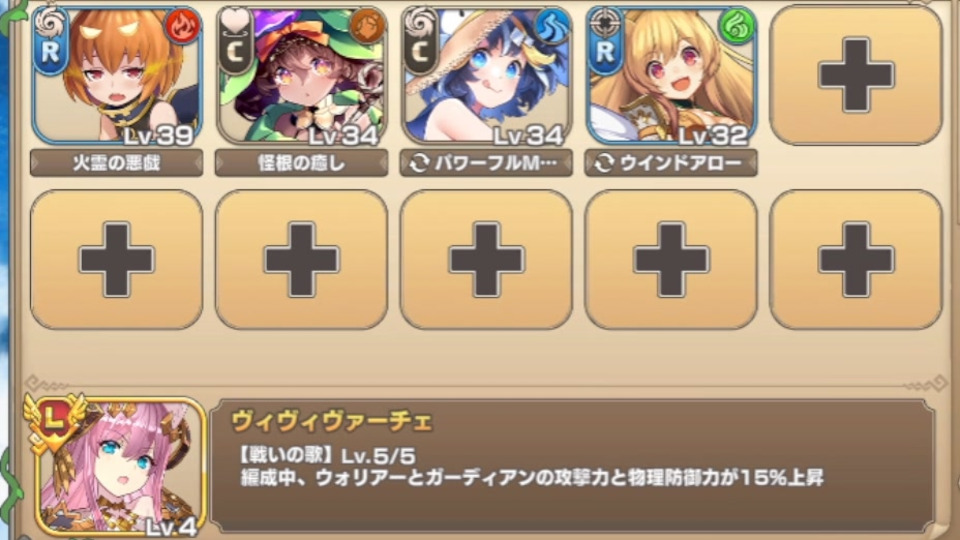Viewport: 960px width, 540px height.
Task: Click the L leader badge on Vivivaache
Action: point(54,421)
